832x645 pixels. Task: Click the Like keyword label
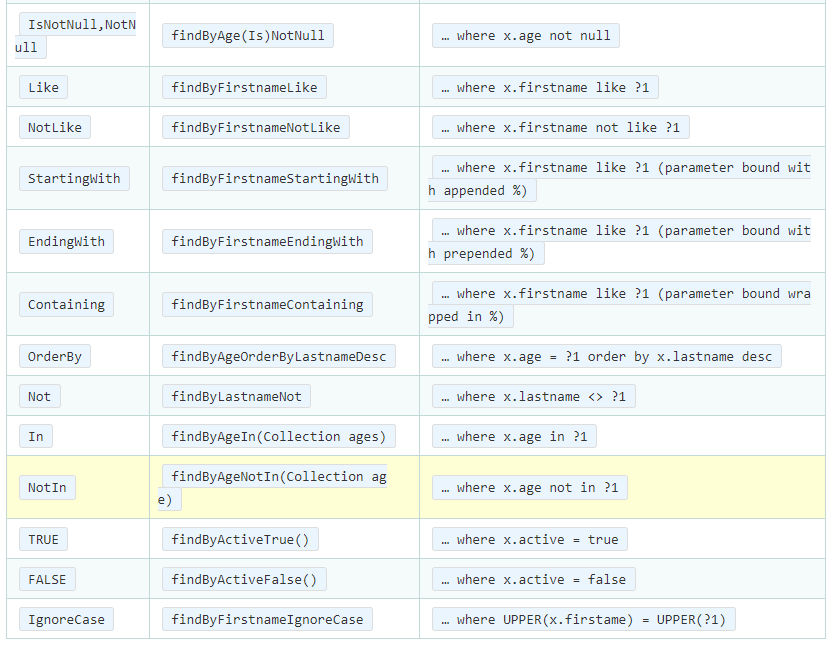coord(43,87)
